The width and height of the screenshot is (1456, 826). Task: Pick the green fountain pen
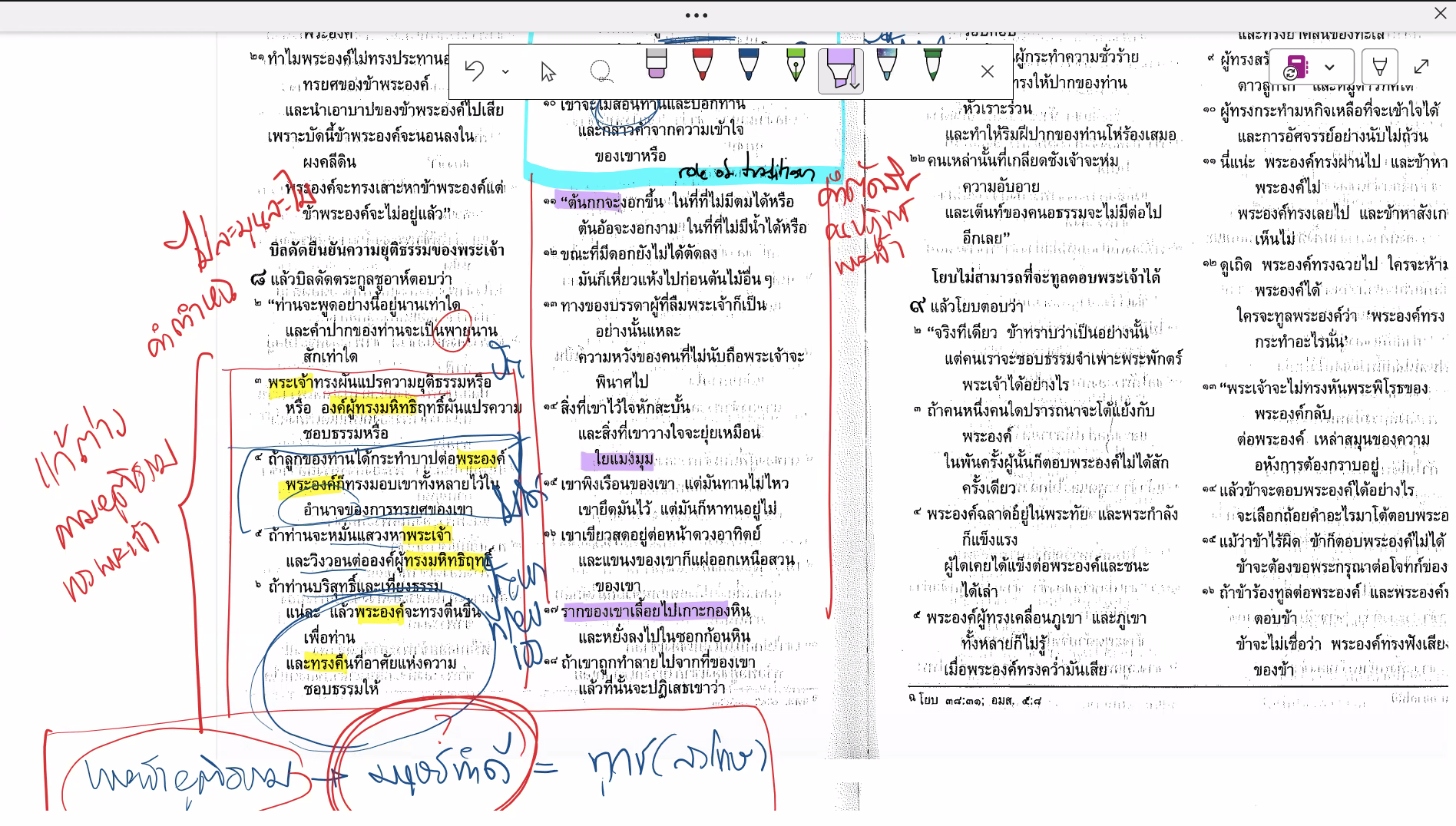click(x=796, y=64)
